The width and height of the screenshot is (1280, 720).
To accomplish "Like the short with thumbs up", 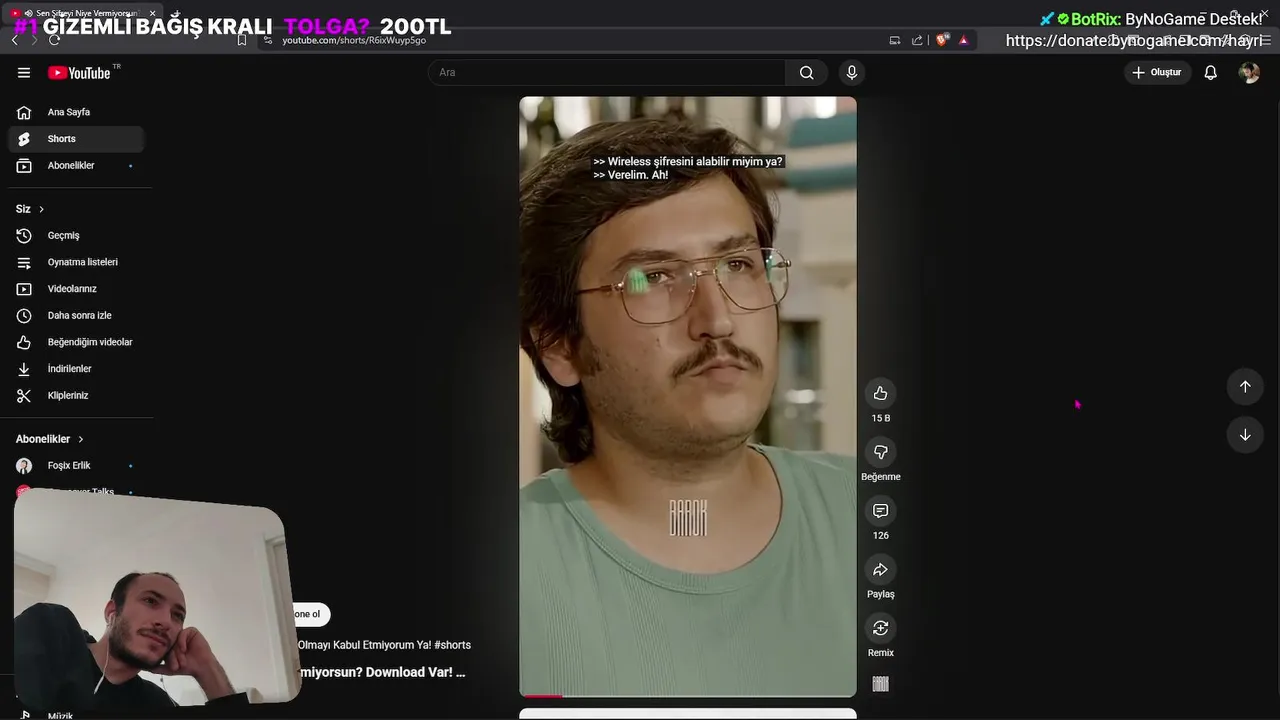I will coord(880,393).
